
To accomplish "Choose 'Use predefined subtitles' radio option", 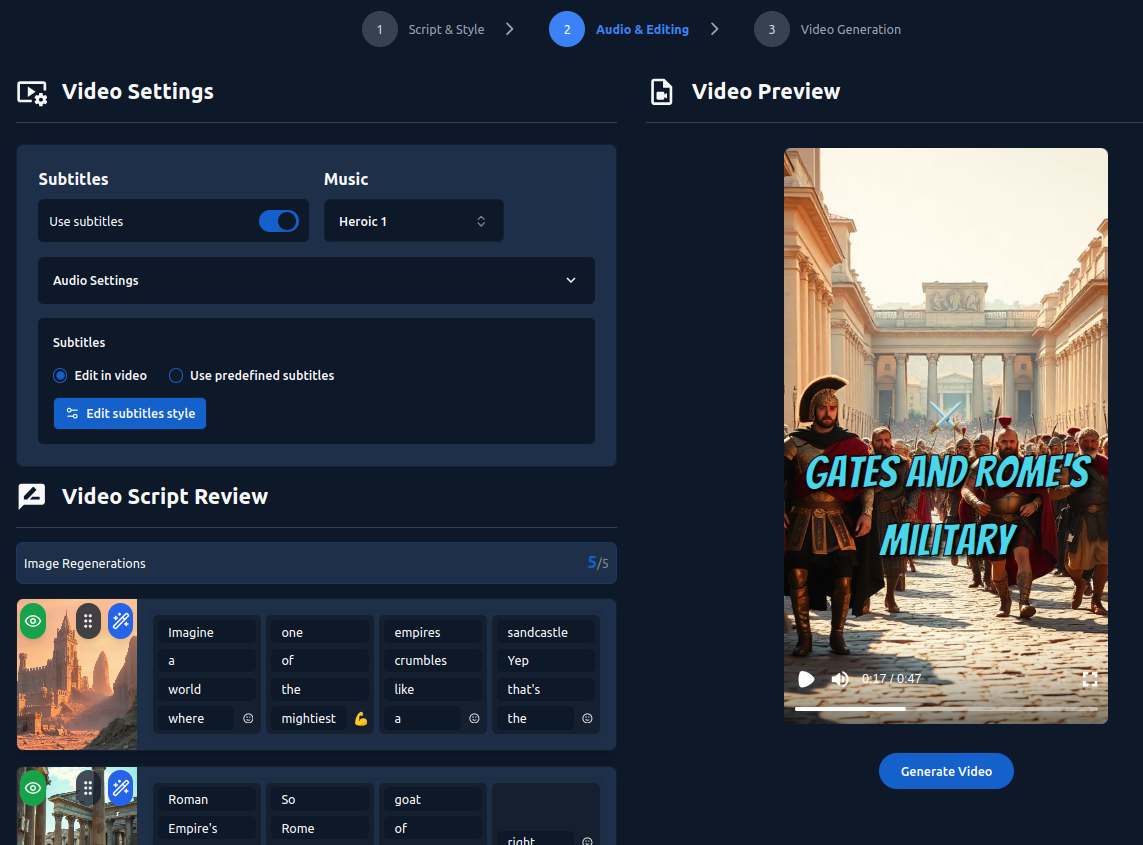I will click(x=176, y=376).
